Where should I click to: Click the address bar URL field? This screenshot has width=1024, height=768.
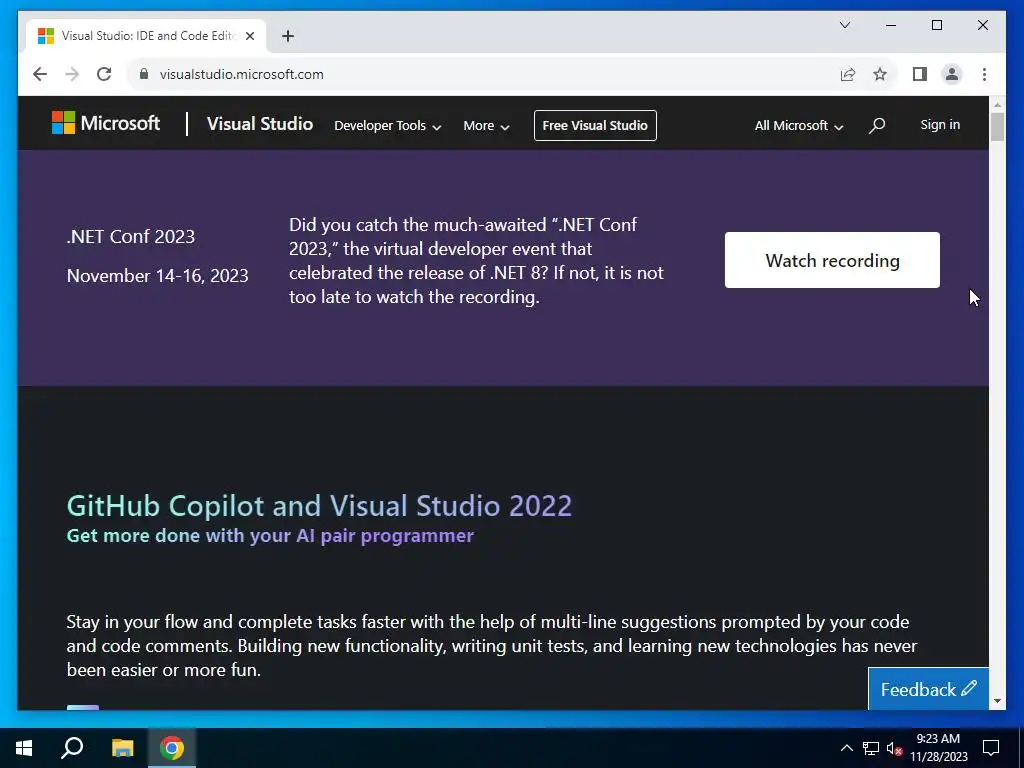coord(483,74)
